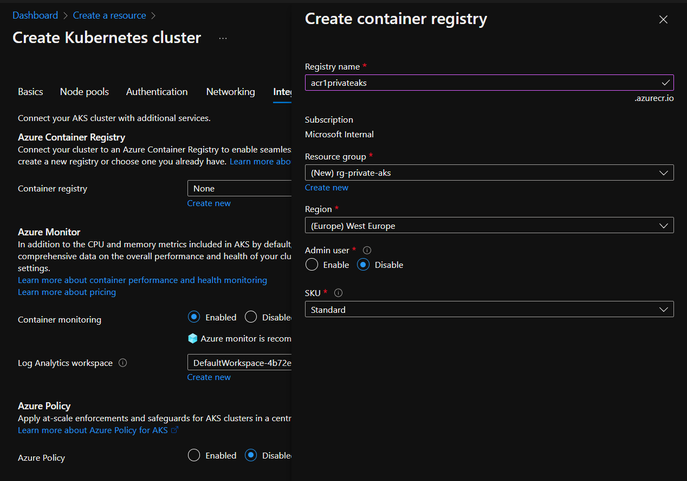Switch to the Authentication tab
Screen dimensions: 687x481
(157, 92)
